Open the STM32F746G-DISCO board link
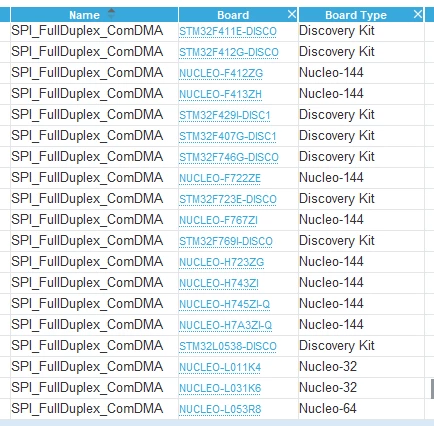This screenshot has width=434, height=426. (x=229, y=157)
